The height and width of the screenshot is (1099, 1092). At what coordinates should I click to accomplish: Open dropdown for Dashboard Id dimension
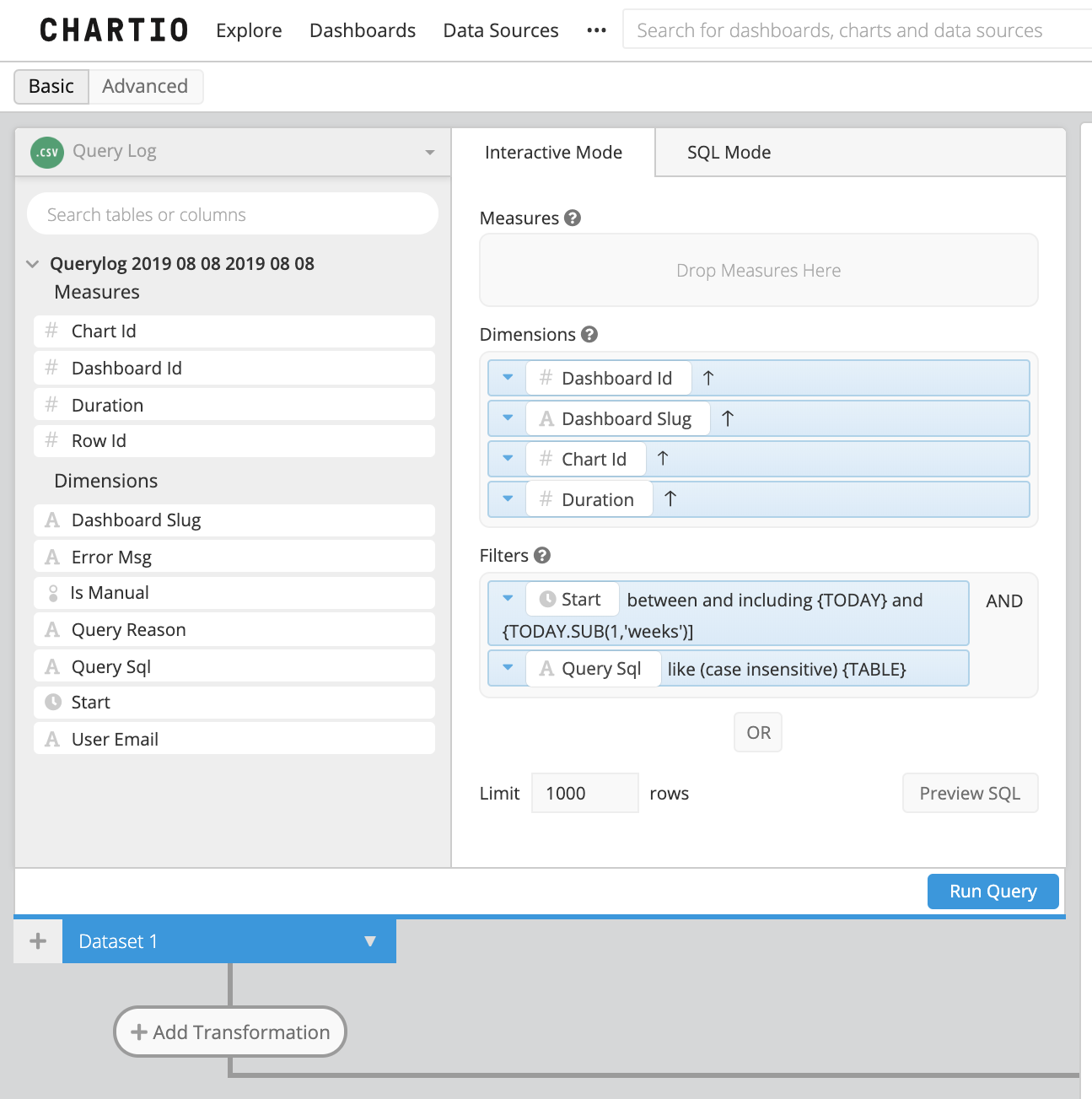pyautogui.click(x=508, y=377)
